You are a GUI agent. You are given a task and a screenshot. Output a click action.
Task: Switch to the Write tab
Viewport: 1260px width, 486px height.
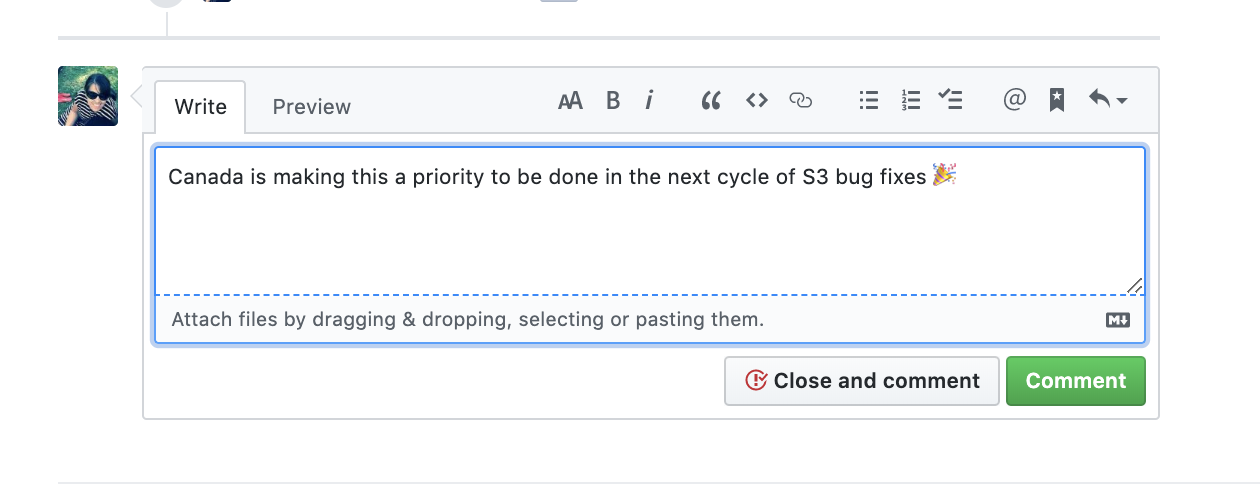pyautogui.click(x=200, y=107)
